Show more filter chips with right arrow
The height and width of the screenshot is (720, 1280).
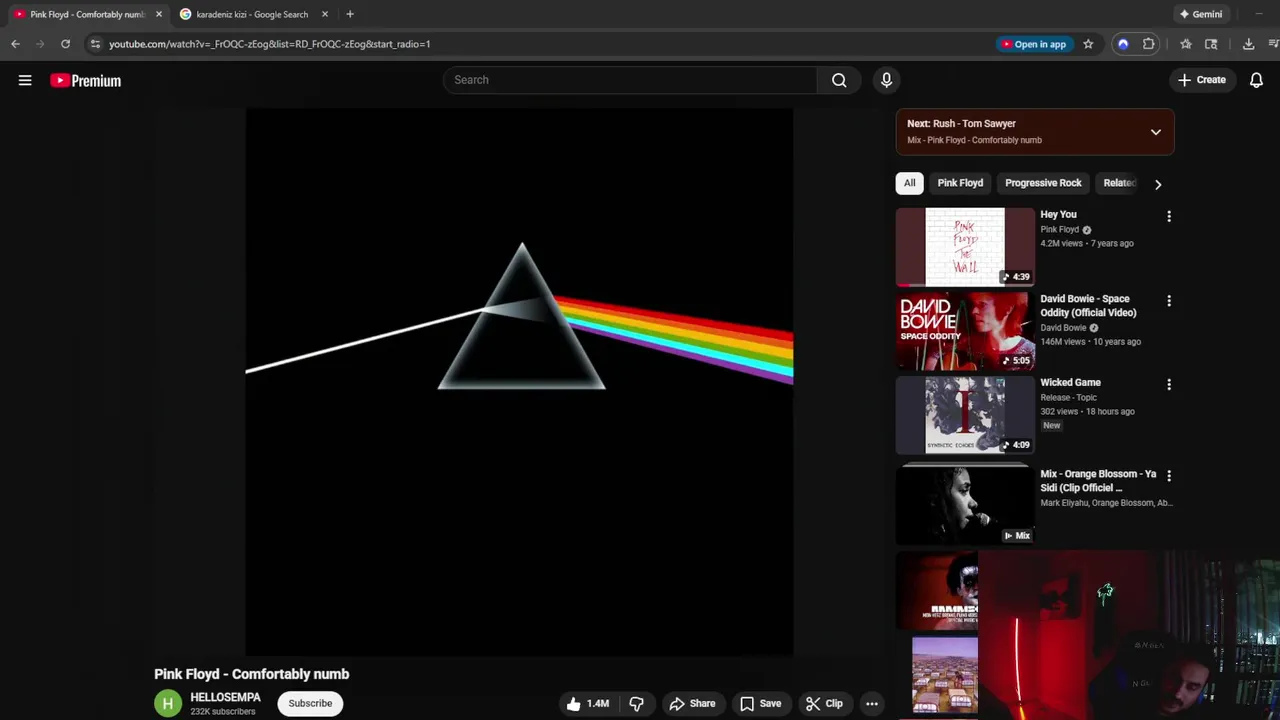(1158, 184)
